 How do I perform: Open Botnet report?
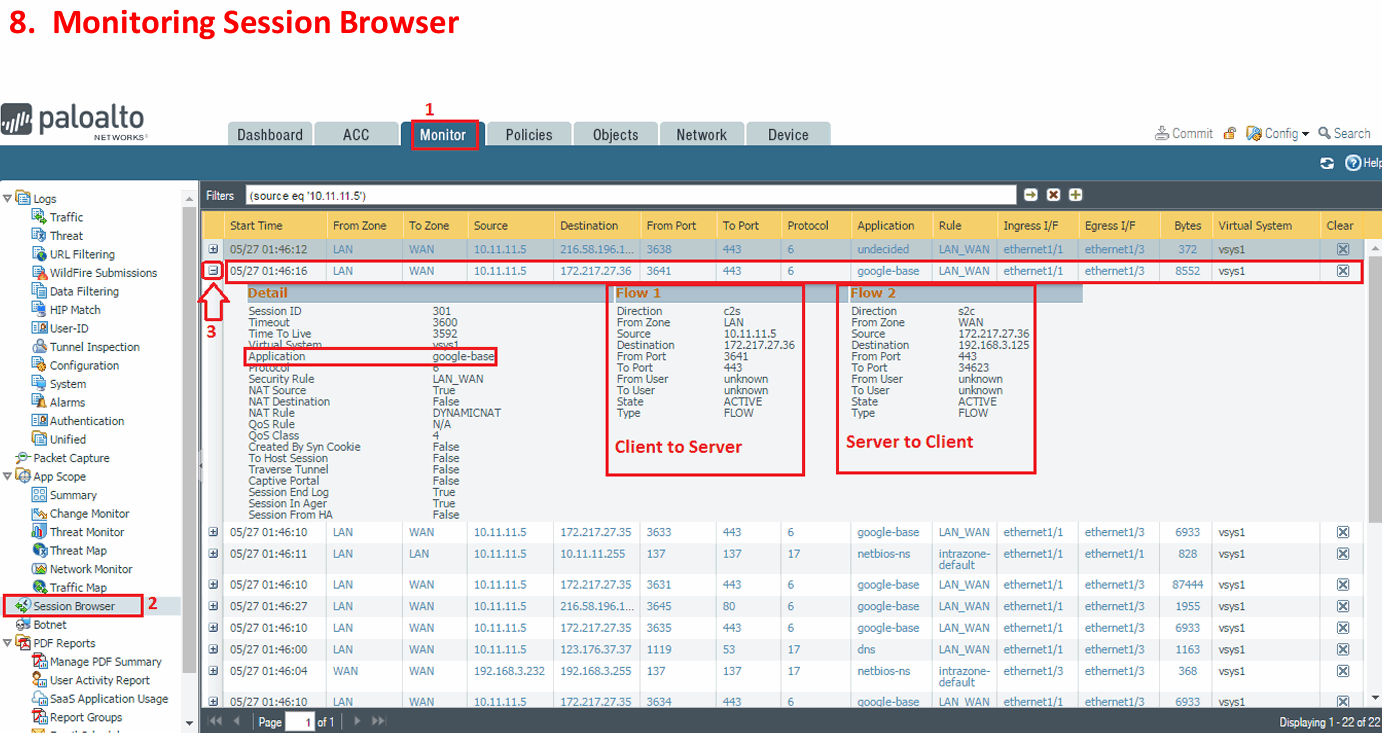[50, 625]
